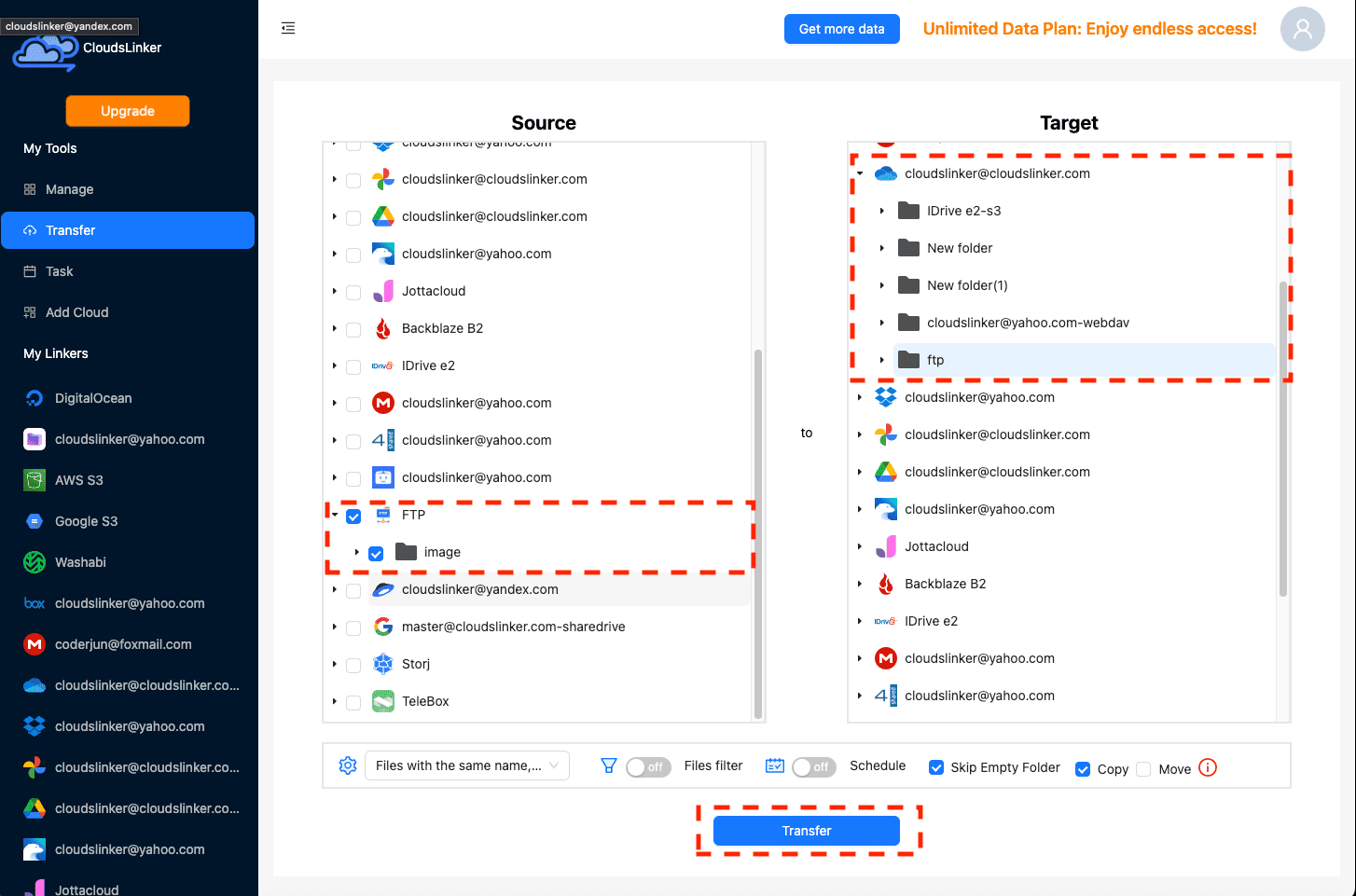
Task: Expand Backblaze B2 in the Target tree
Action: pos(860,584)
